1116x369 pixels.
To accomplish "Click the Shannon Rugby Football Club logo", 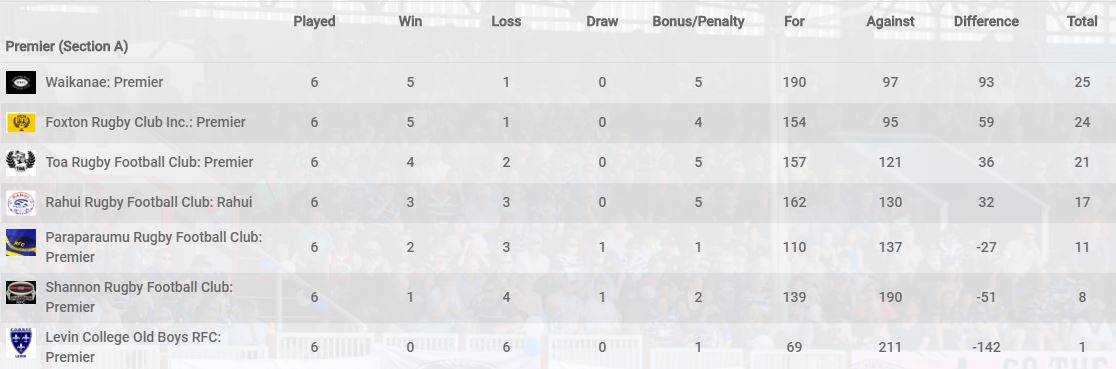I will (x=21, y=293).
